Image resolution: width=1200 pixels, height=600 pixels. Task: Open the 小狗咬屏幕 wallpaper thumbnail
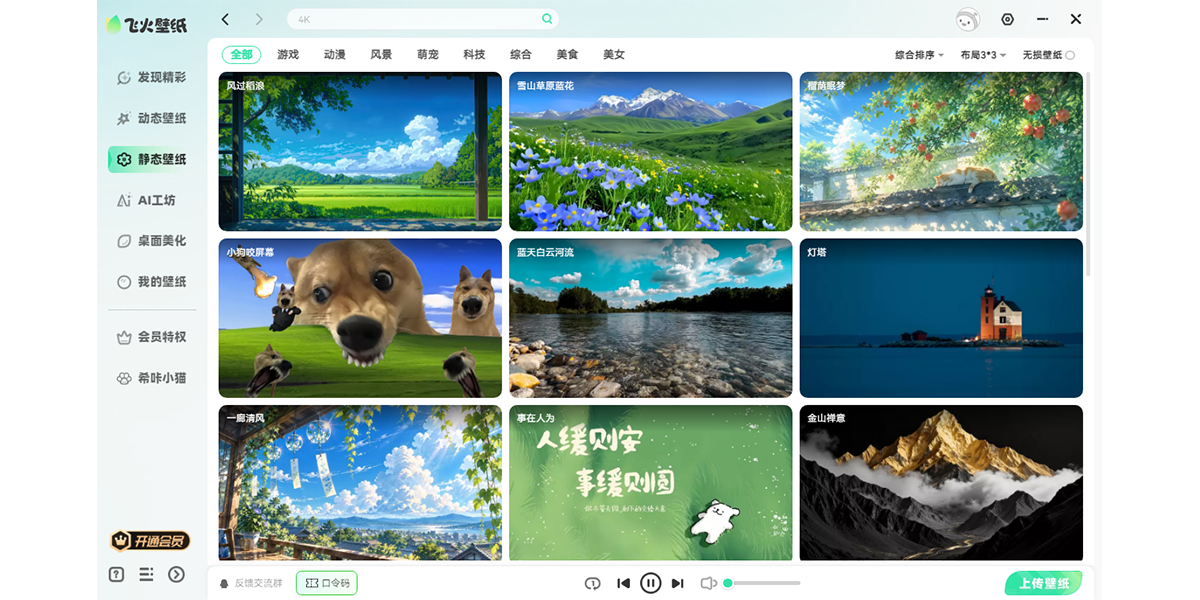[x=360, y=318]
